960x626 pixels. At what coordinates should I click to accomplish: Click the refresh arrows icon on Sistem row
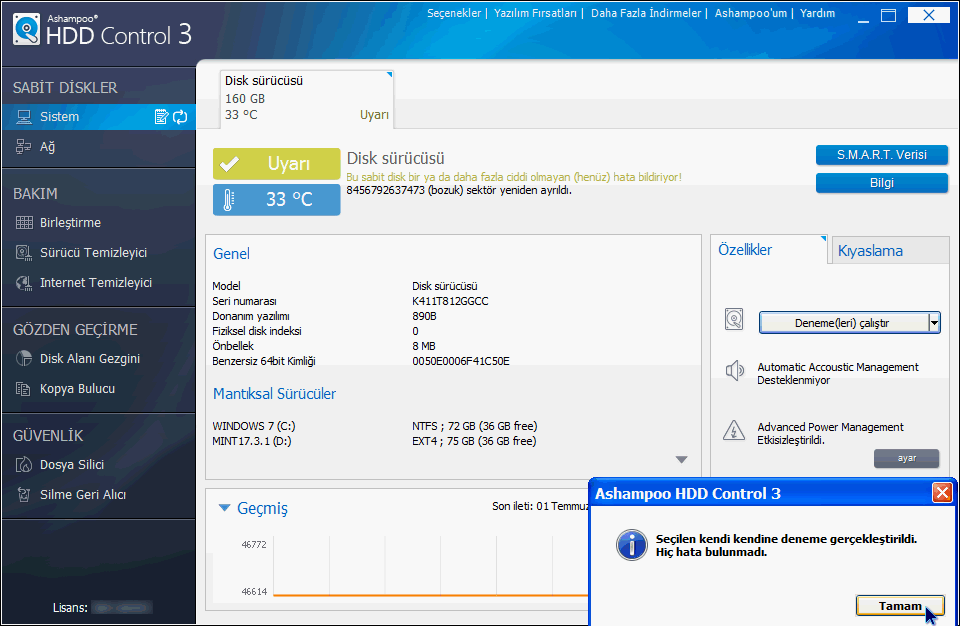click(180, 116)
